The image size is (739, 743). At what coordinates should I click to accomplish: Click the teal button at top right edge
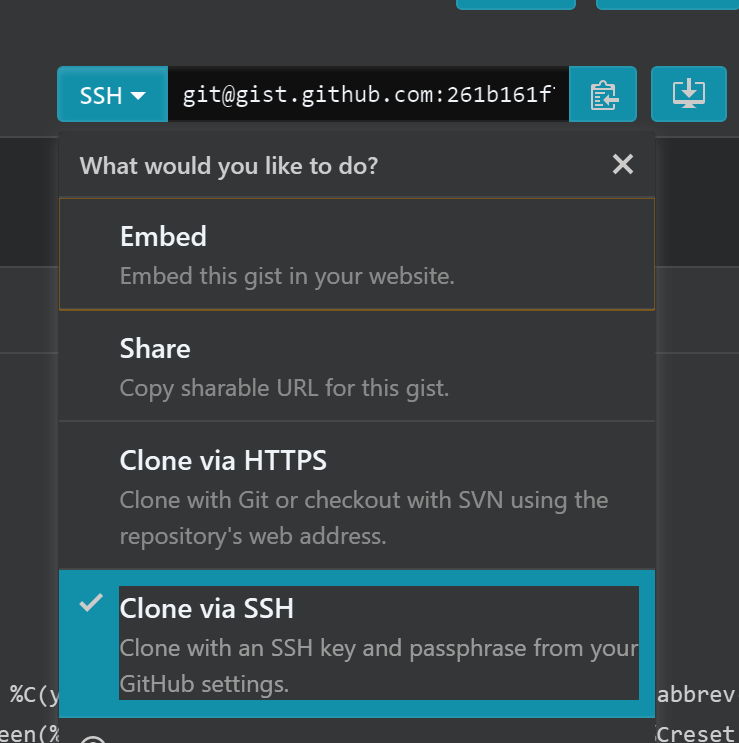667,4
